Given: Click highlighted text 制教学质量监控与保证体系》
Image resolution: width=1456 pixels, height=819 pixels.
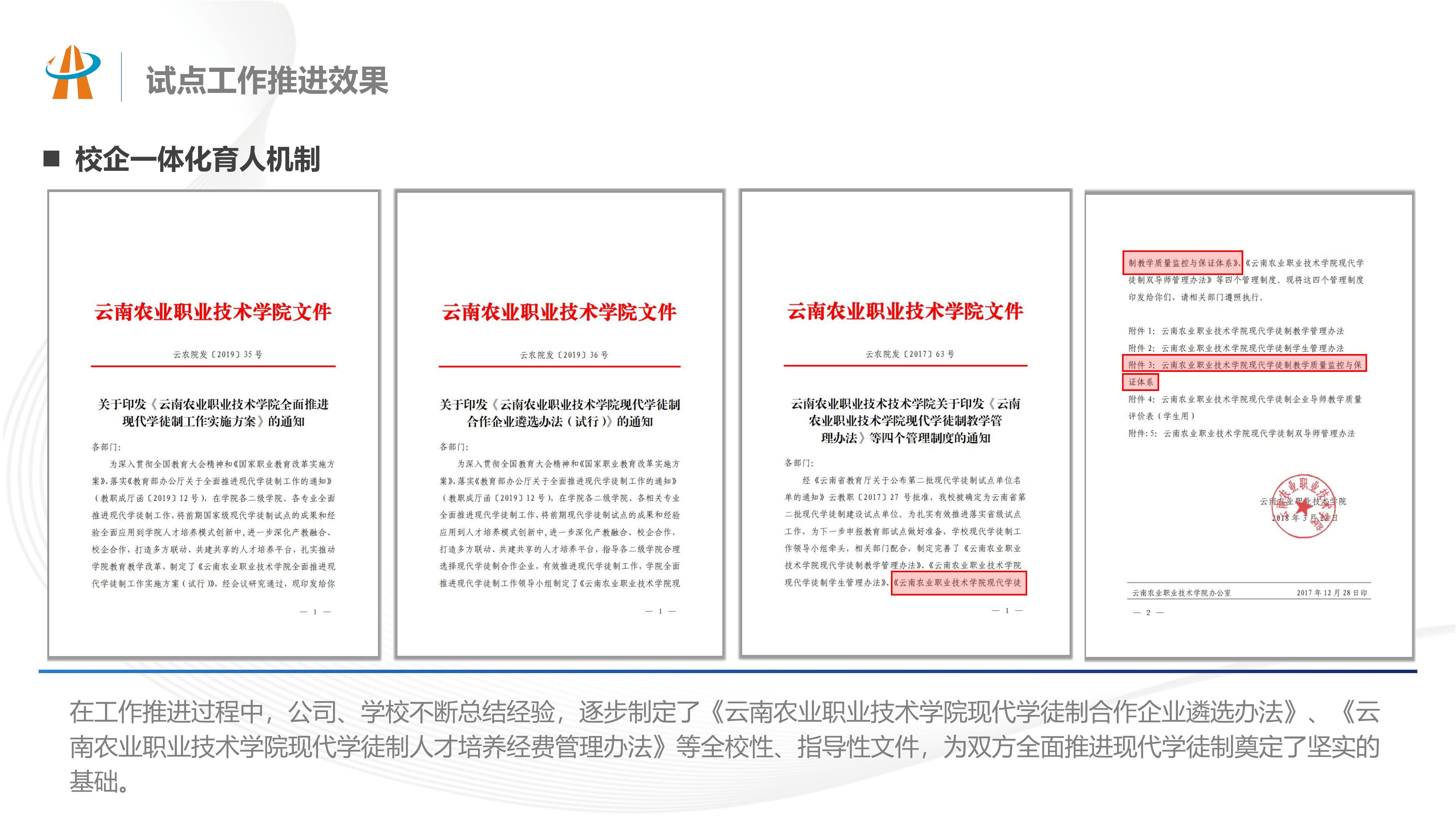Looking at the screenshot, I should coord(1182,263).
